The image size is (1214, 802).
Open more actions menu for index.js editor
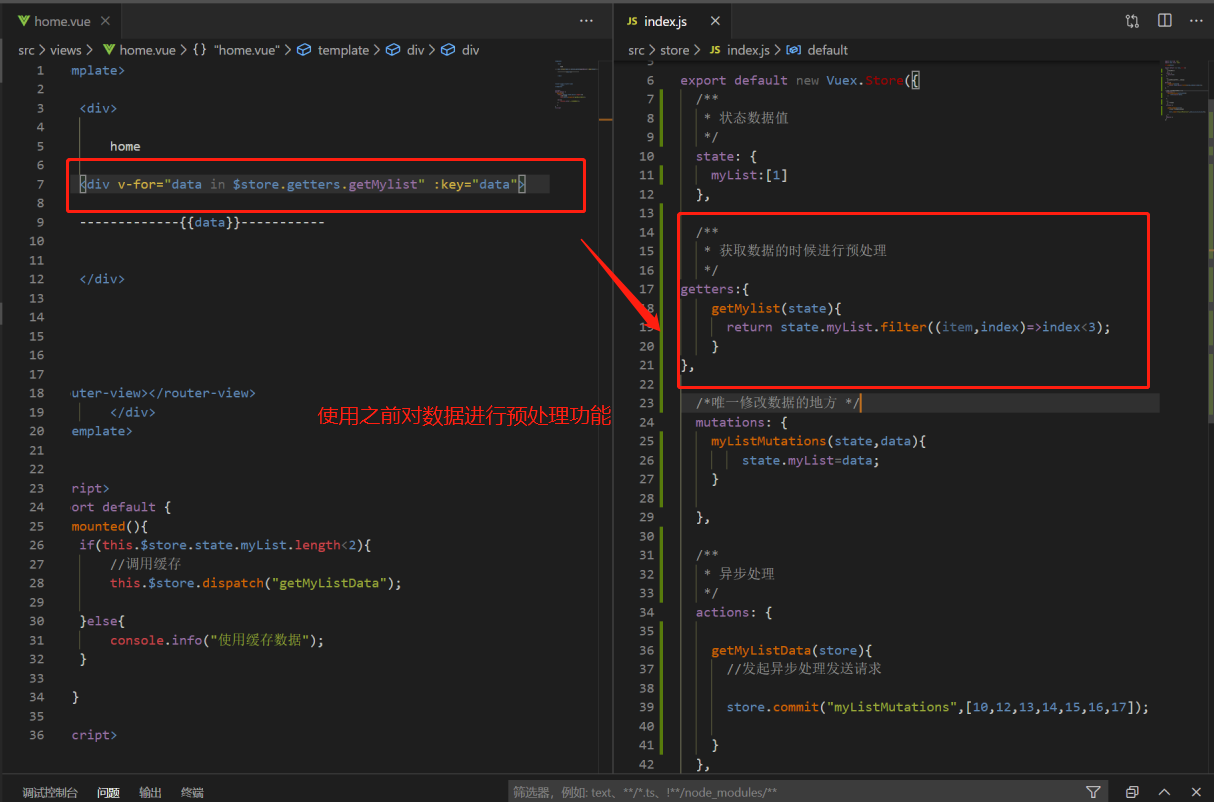(1196, 20)
